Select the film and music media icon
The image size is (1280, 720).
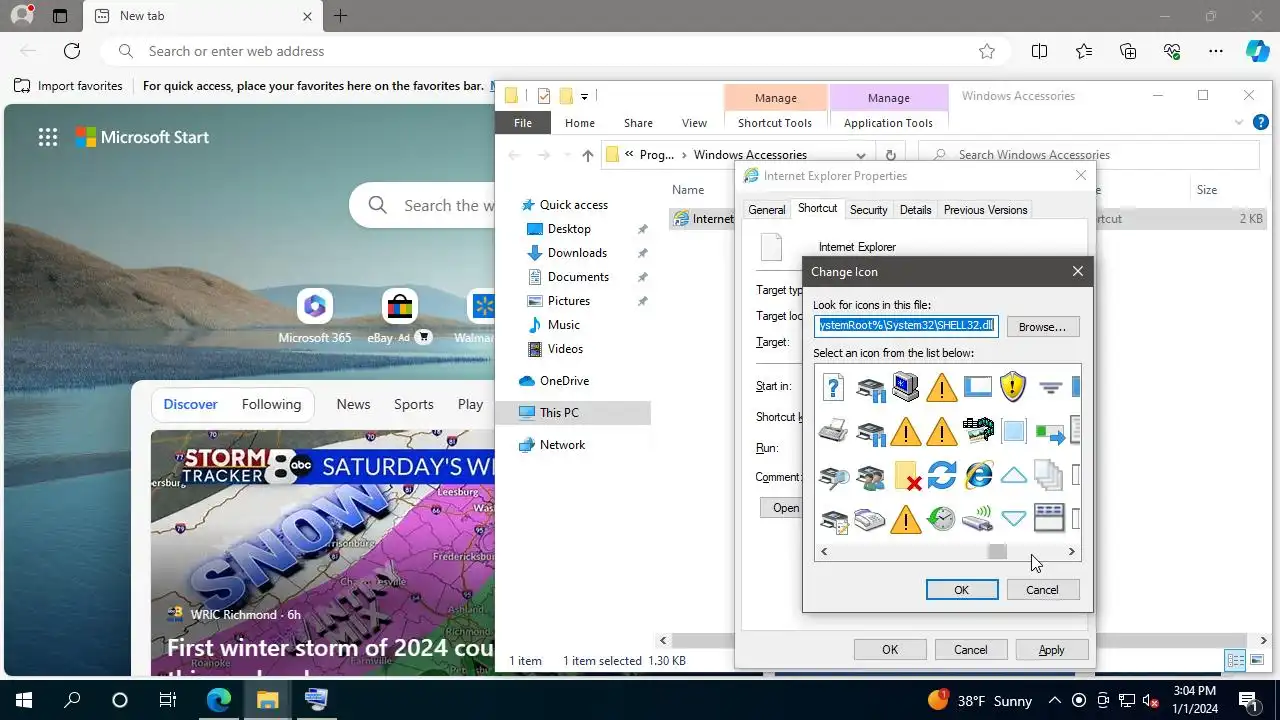click(978, 431)
